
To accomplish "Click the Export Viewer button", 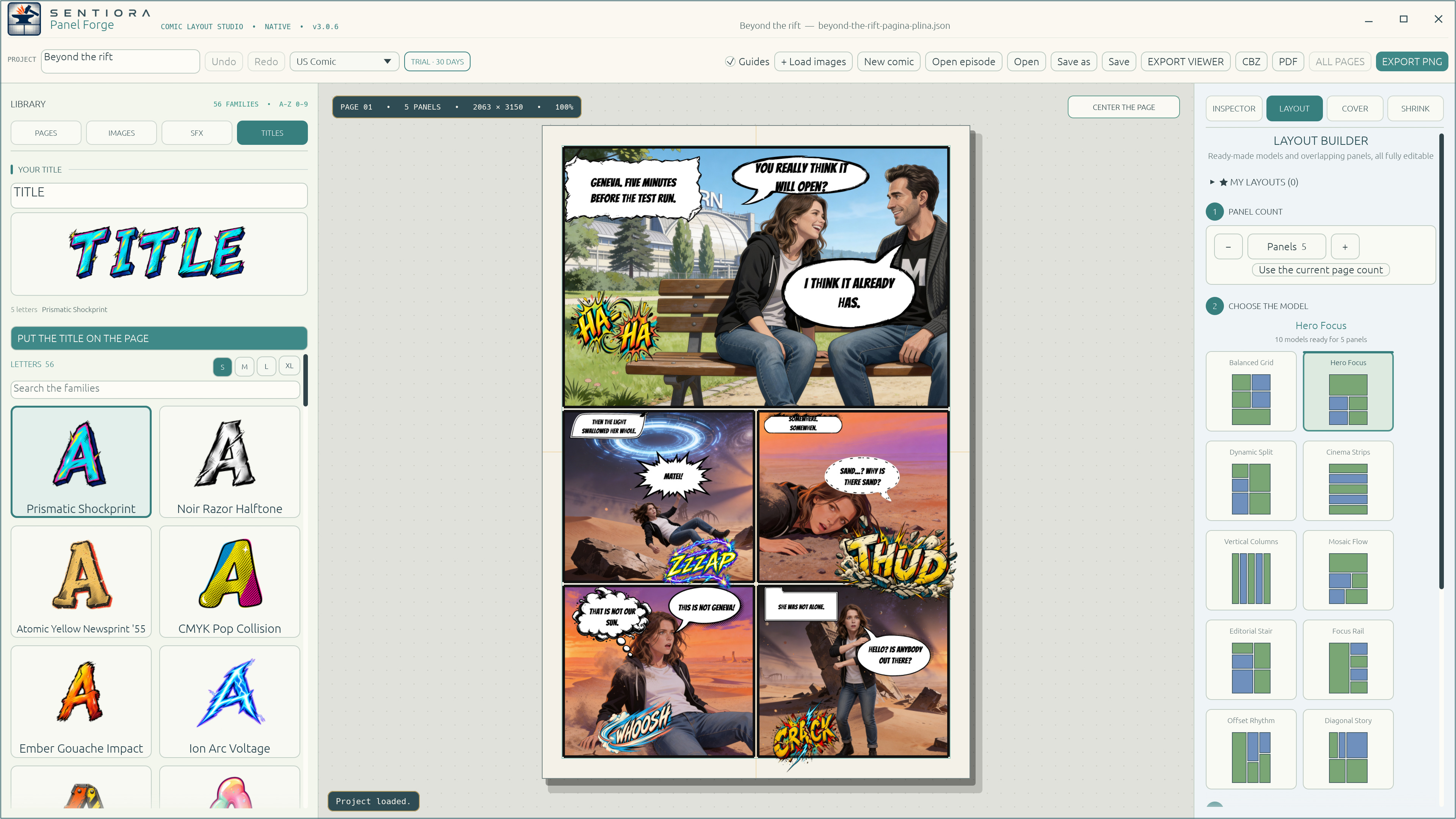I will pos(1185,61).
